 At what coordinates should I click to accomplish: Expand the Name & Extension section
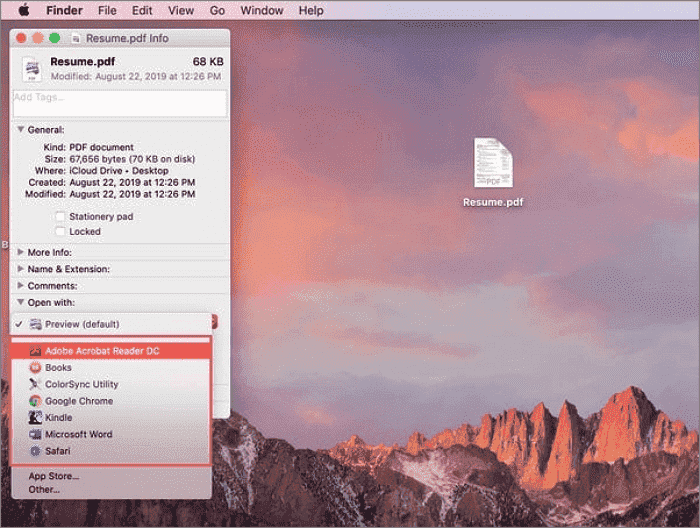21,269
